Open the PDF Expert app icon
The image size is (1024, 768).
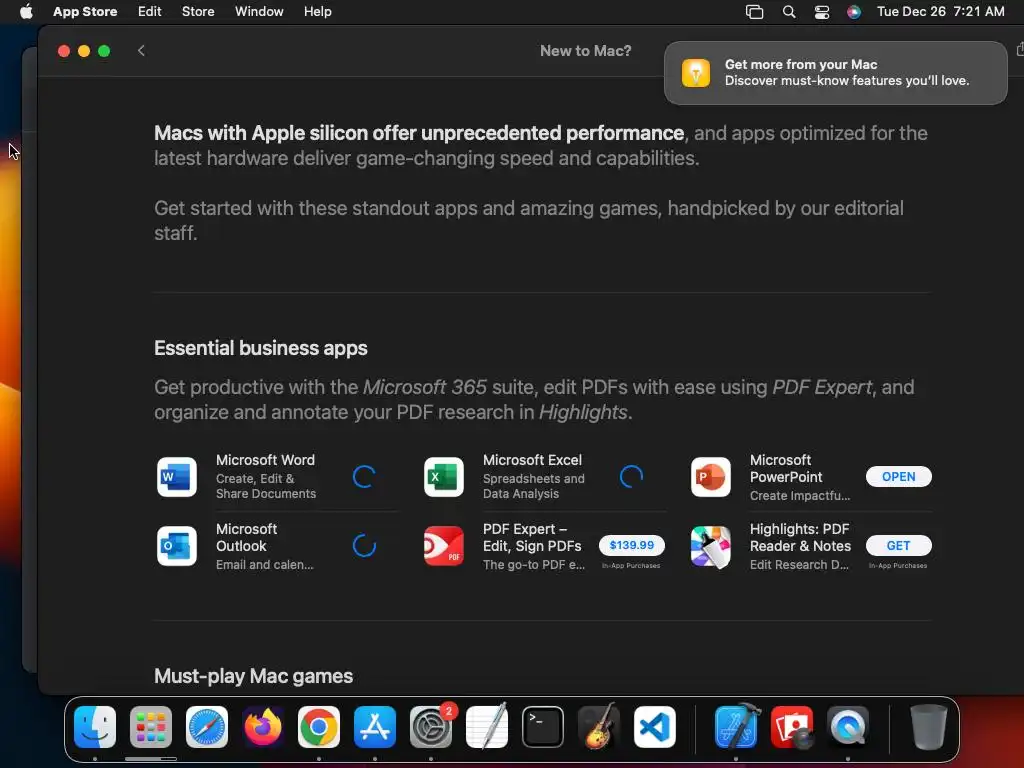point(443,546)
